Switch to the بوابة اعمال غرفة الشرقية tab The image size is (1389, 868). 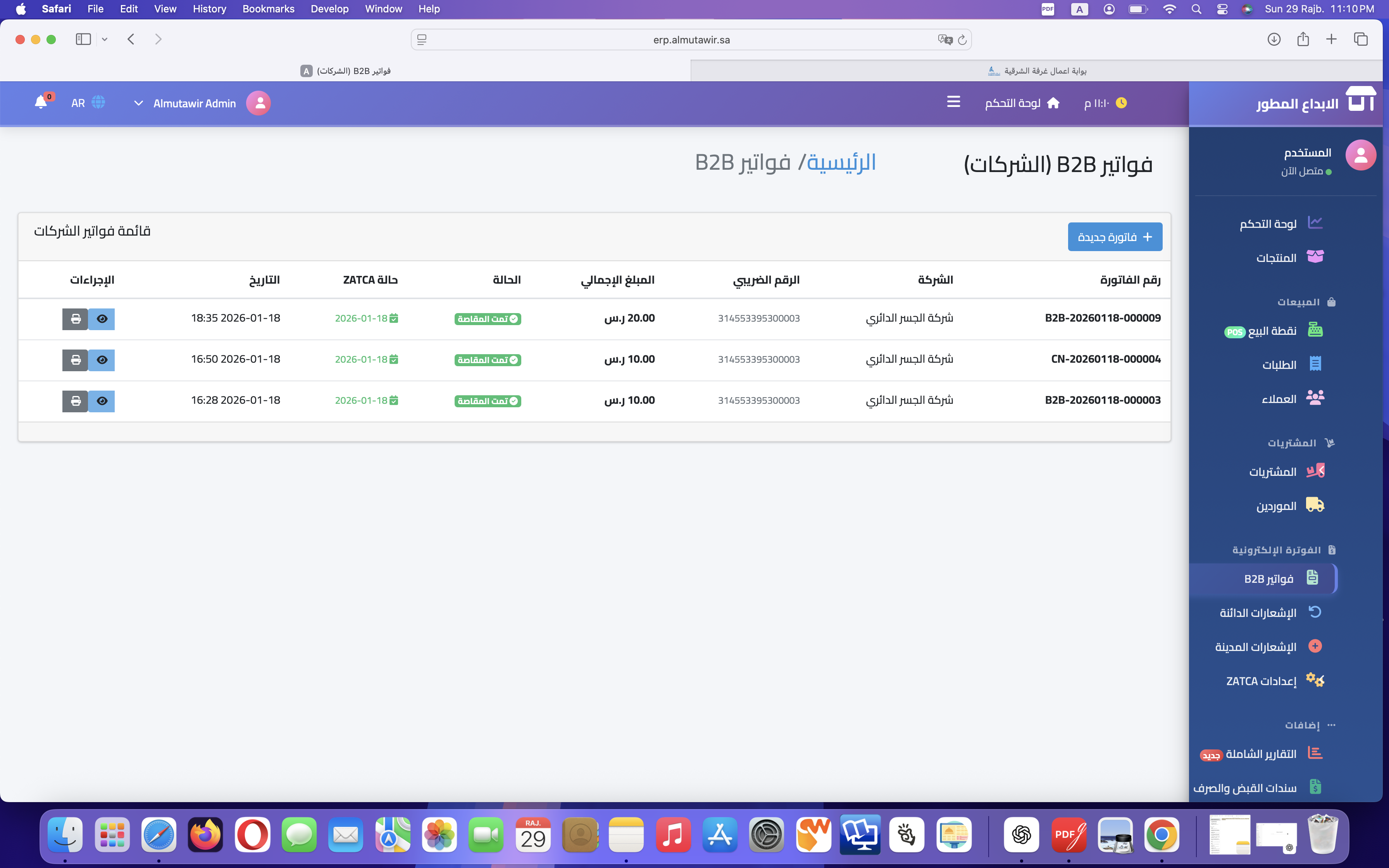point(1037,71)
